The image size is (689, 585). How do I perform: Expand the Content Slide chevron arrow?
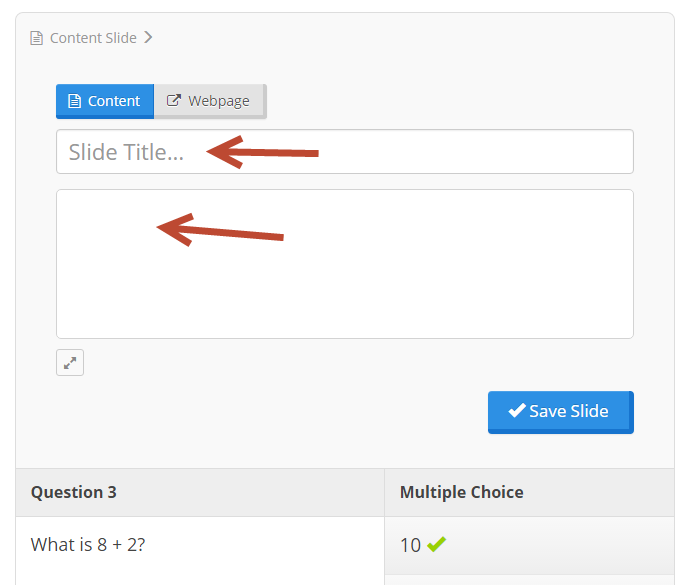tap(148, 37)
